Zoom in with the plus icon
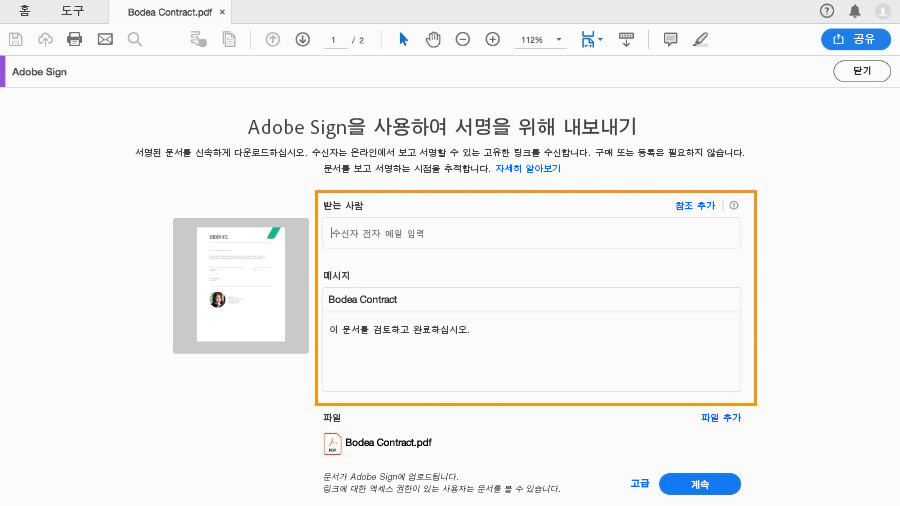The height and width of the screenshot is (506, 900). (x=492, y=39)
